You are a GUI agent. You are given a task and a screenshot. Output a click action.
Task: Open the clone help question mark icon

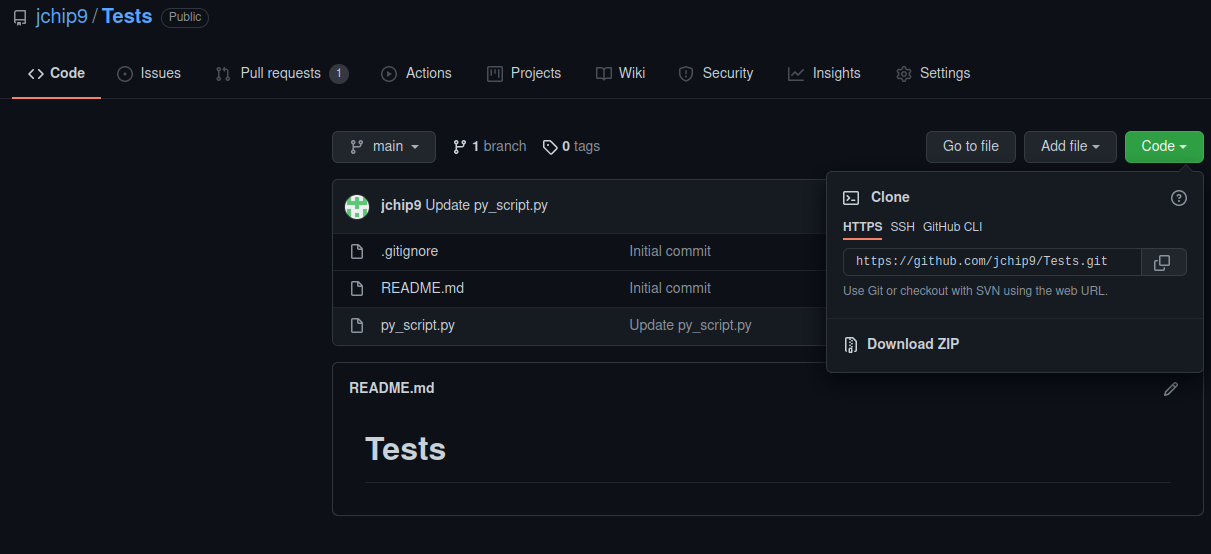[1179, 198]
